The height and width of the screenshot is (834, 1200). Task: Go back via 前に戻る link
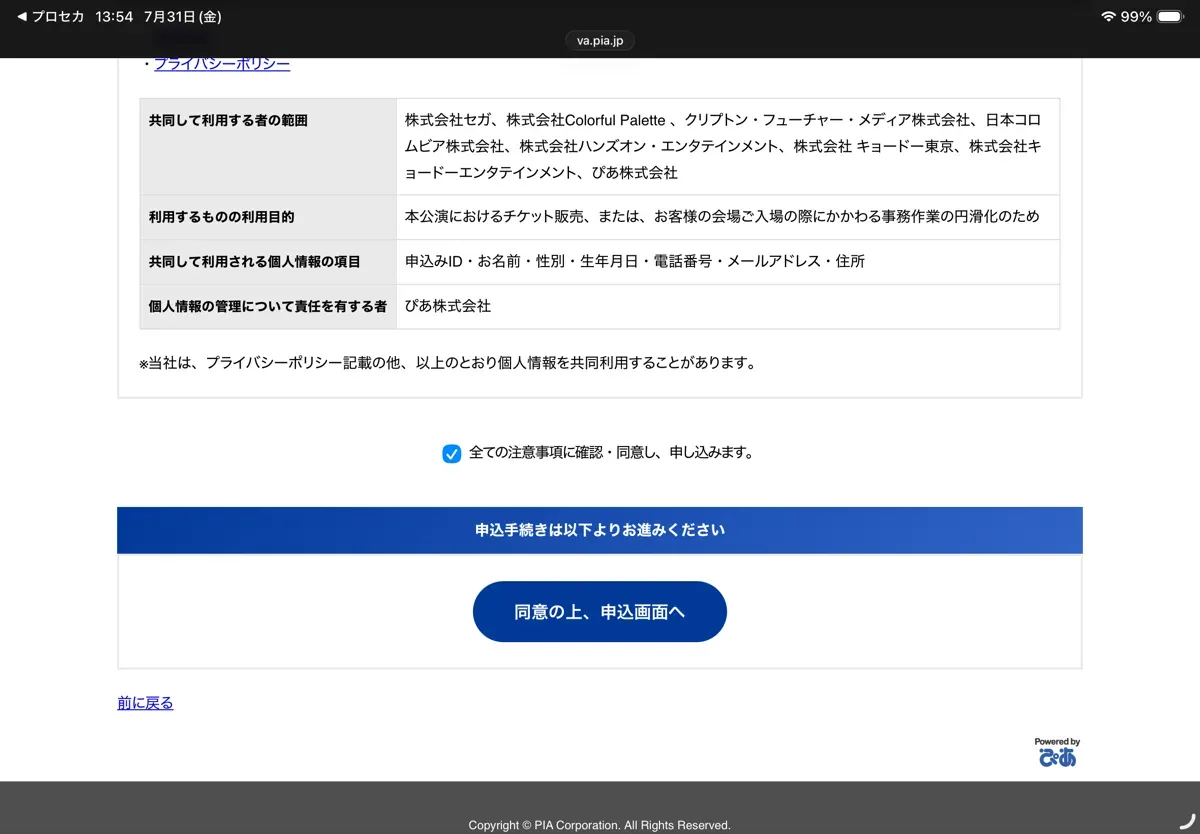(x=145, y=703)
